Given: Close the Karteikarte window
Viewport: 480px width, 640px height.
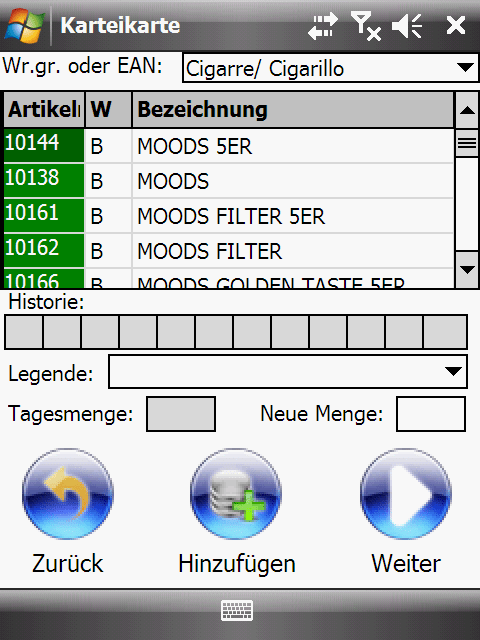Looking at the screenshot, I should coord(456,25).
